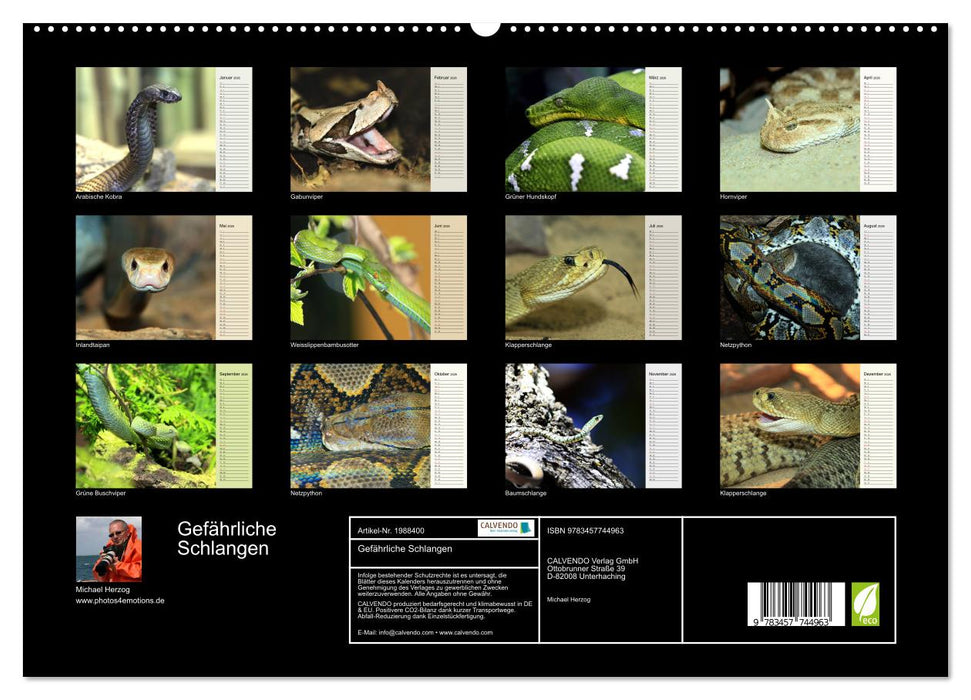The width and height of the screenshot is (971, 700).
Task: Open the Arabische Kobra January photo
Action: (146, 129)
